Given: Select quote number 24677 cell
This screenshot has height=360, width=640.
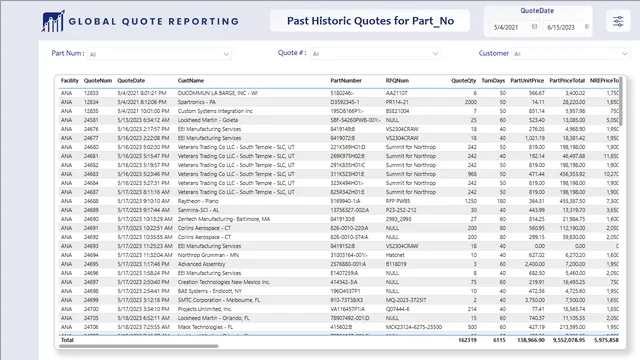Looking at the screenshot, I should [x=91, y=138].
